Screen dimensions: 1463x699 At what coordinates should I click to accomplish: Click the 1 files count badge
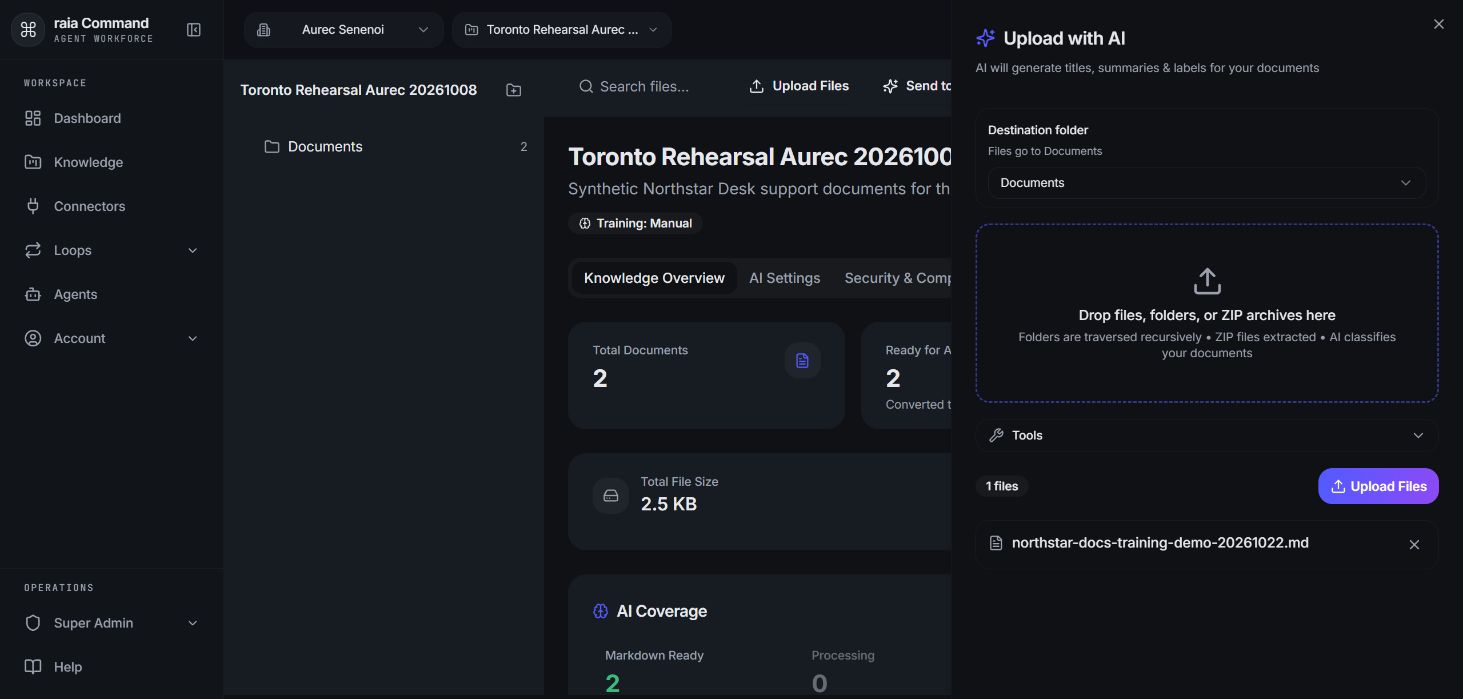(1002, 486)
